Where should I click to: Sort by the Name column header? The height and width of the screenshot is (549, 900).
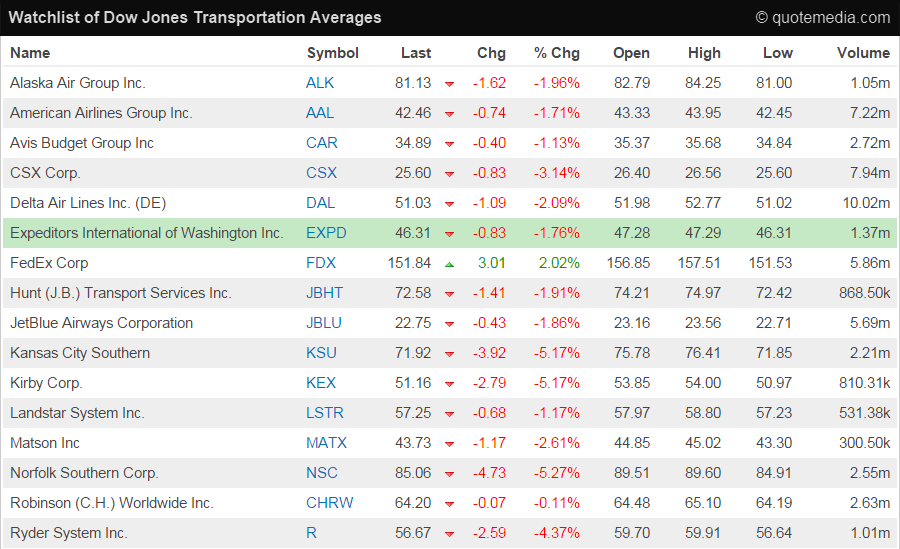click(x=30, y=53)
